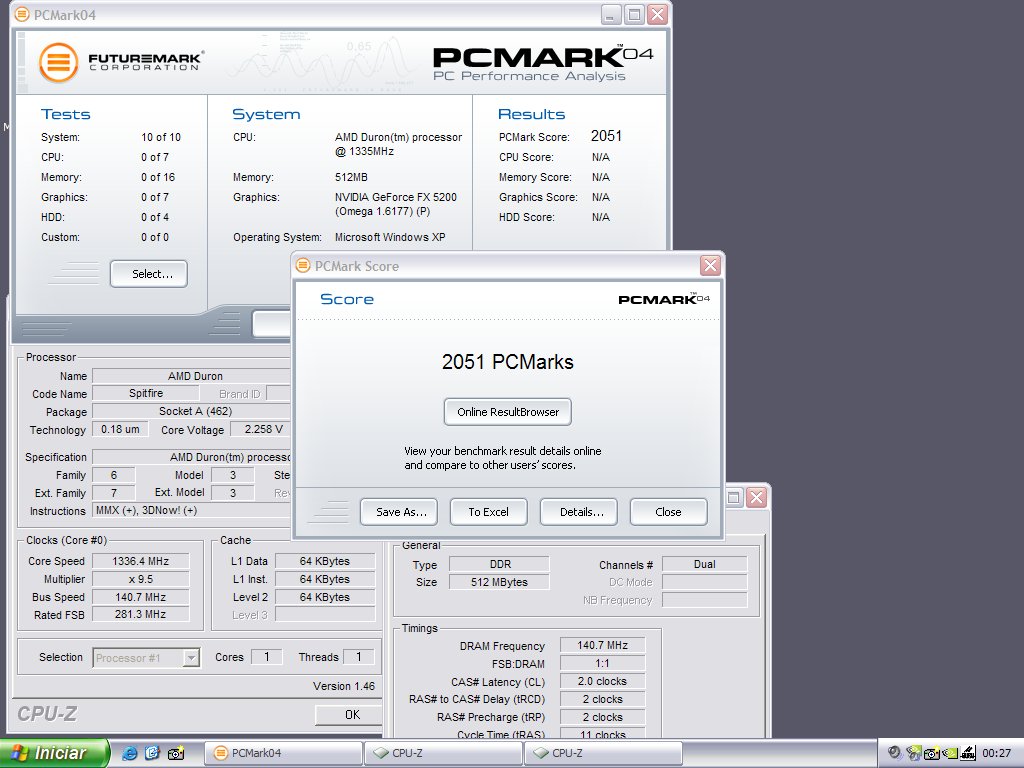Switch to PCMark04 taskbar button

pos(283,753)
